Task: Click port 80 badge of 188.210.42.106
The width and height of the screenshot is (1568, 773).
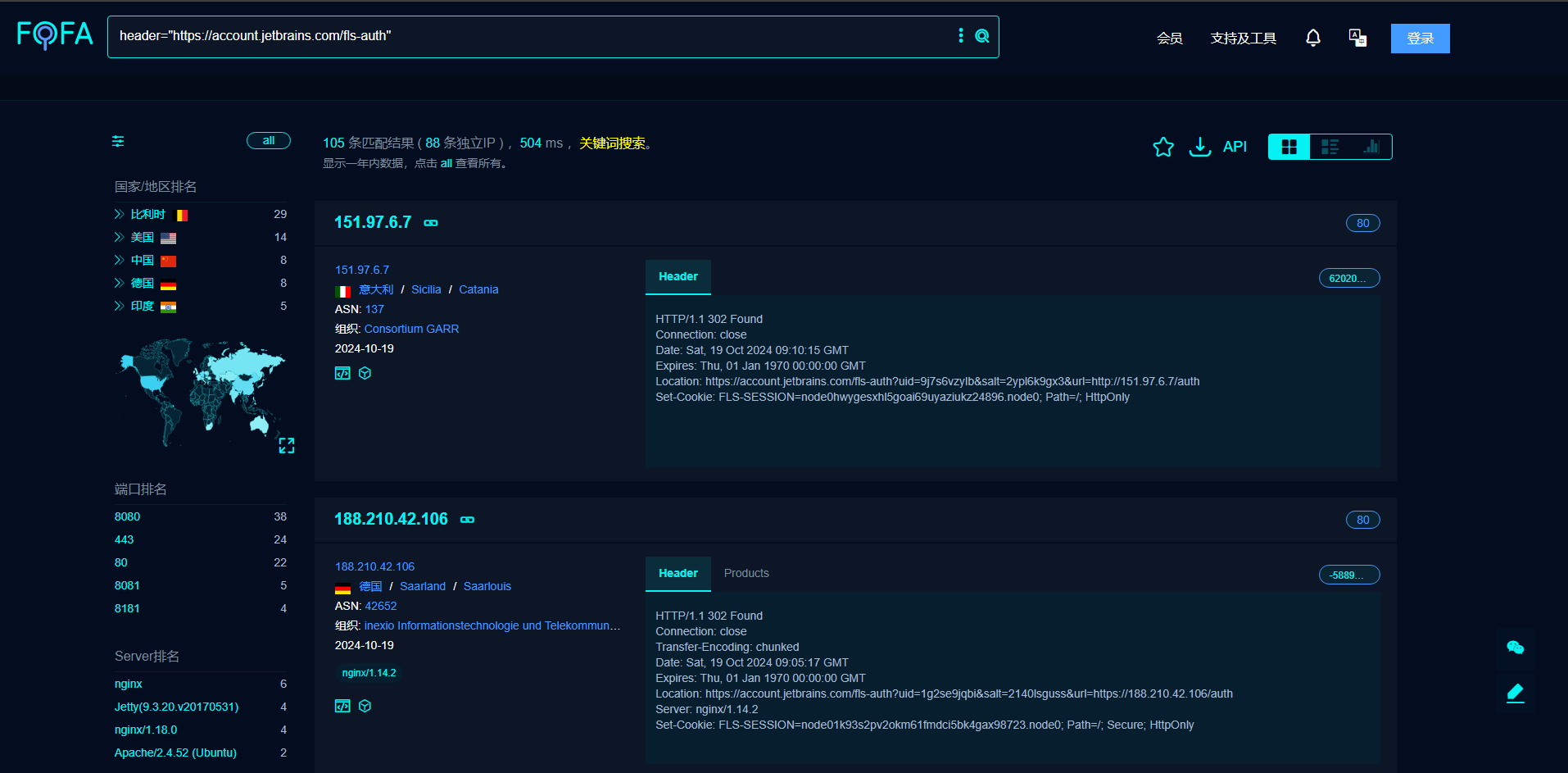Action: [x=1363, y=520]
